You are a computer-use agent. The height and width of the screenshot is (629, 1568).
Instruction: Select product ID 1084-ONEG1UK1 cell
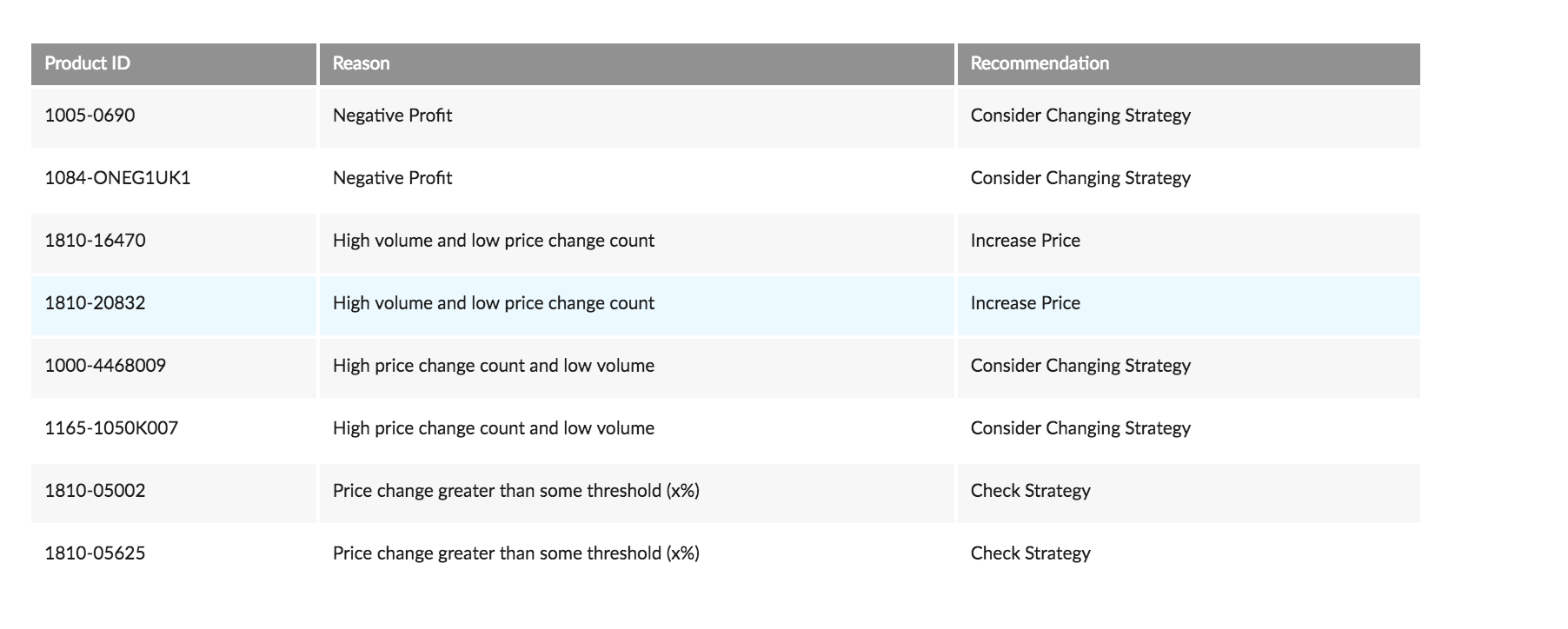pos(174,179)
